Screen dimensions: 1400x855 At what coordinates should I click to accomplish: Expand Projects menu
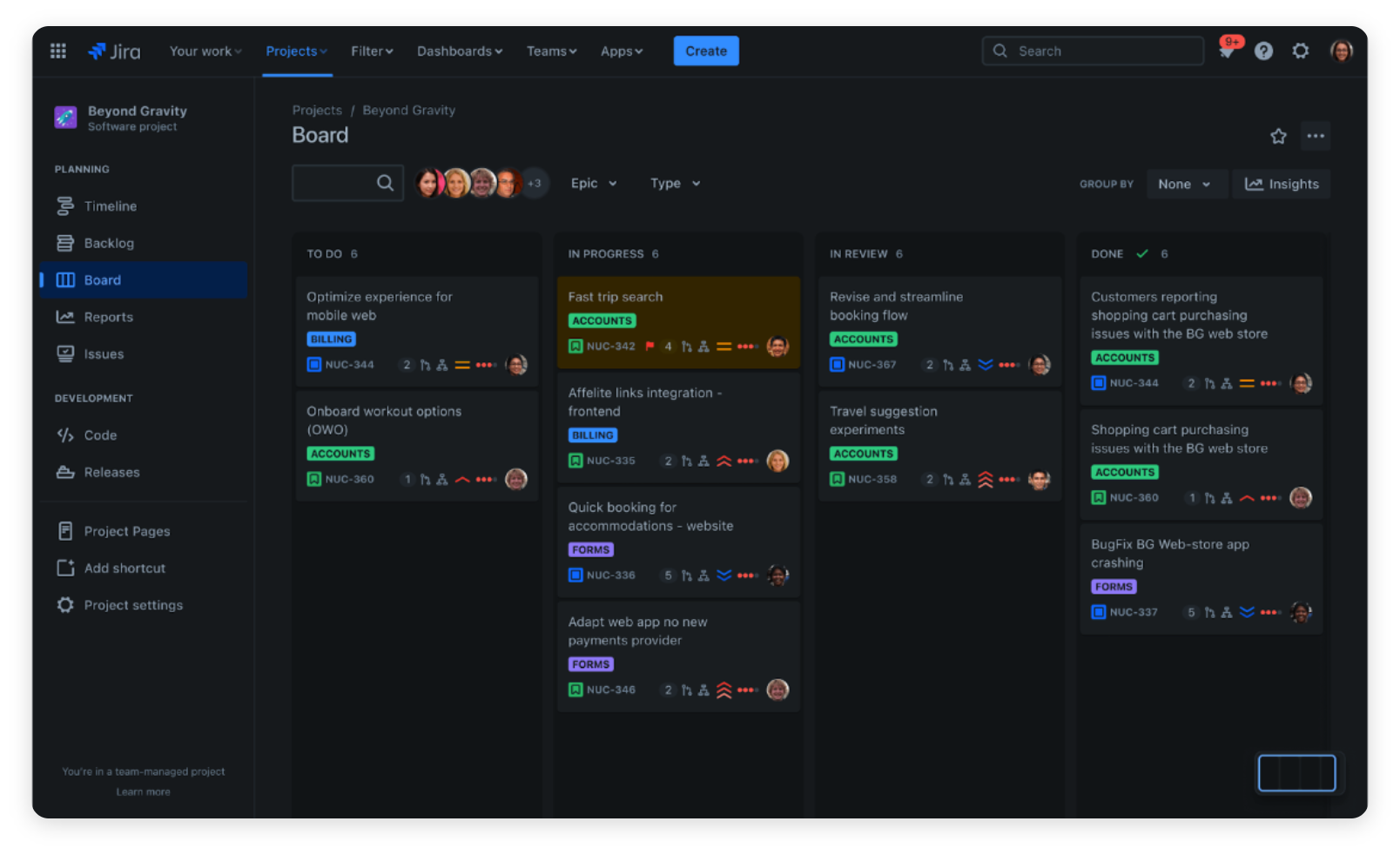click(x=296, y=51)
